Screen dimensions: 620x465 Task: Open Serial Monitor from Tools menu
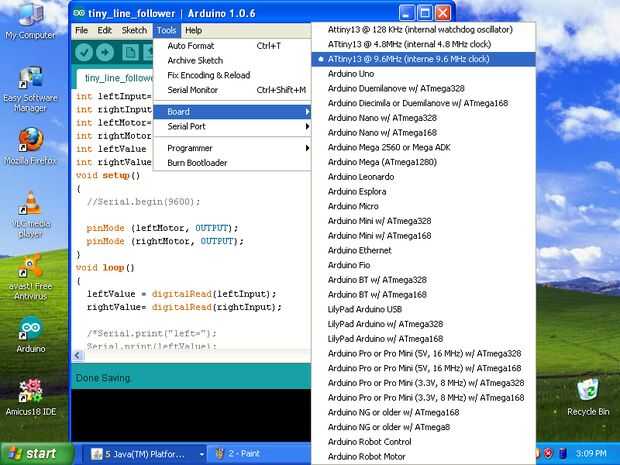[232, 90]
